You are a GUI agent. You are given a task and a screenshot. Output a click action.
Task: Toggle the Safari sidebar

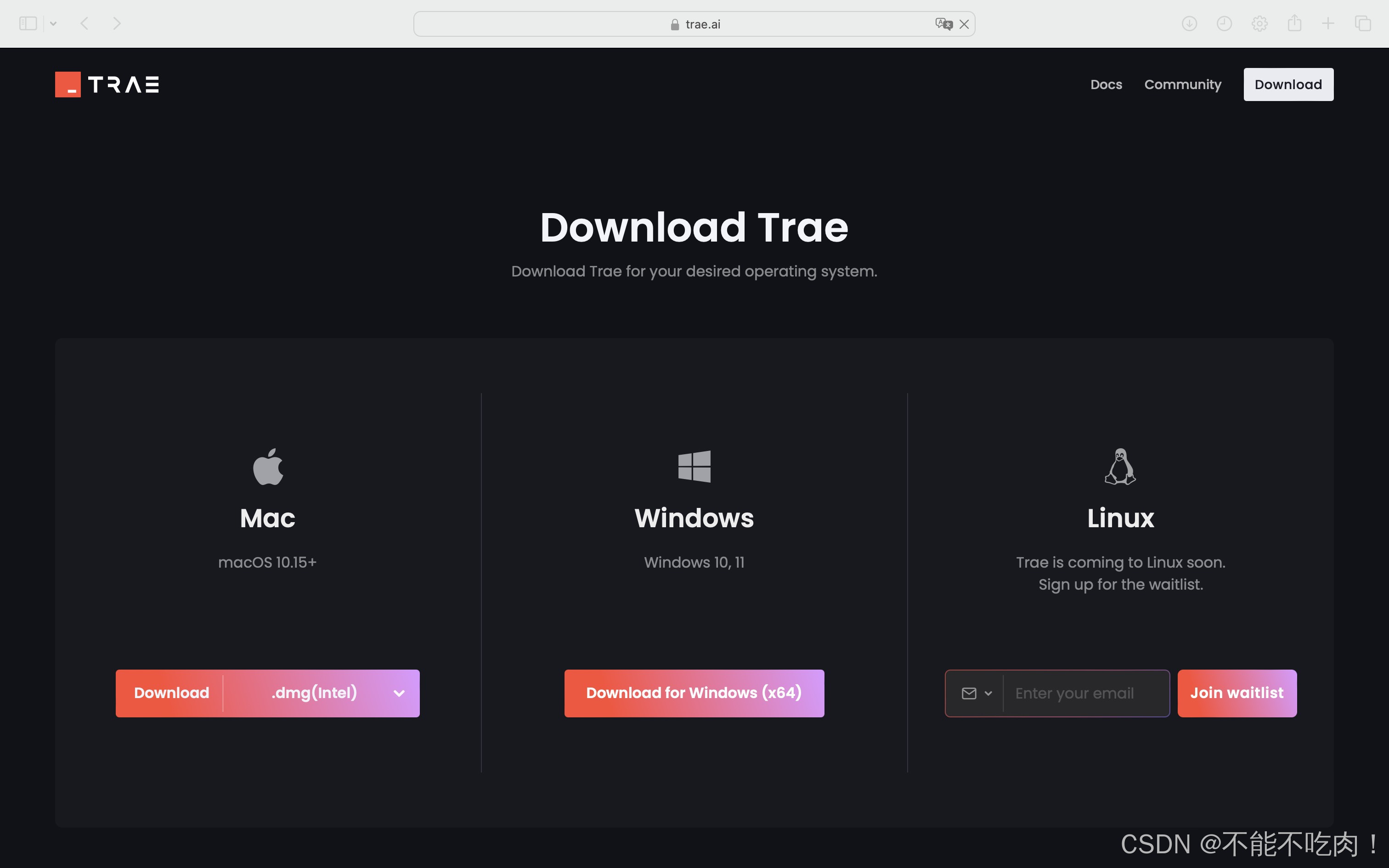point(28,23)
